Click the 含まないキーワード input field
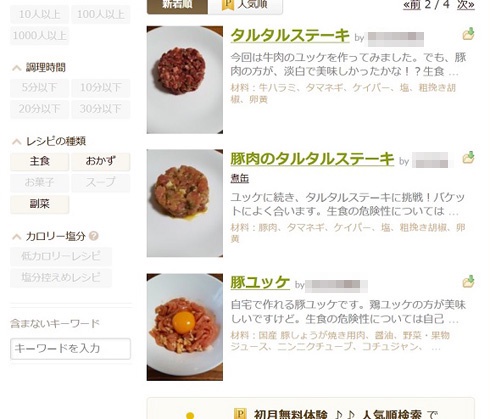This screenshot has height=419, width=490. pos(70,349)
